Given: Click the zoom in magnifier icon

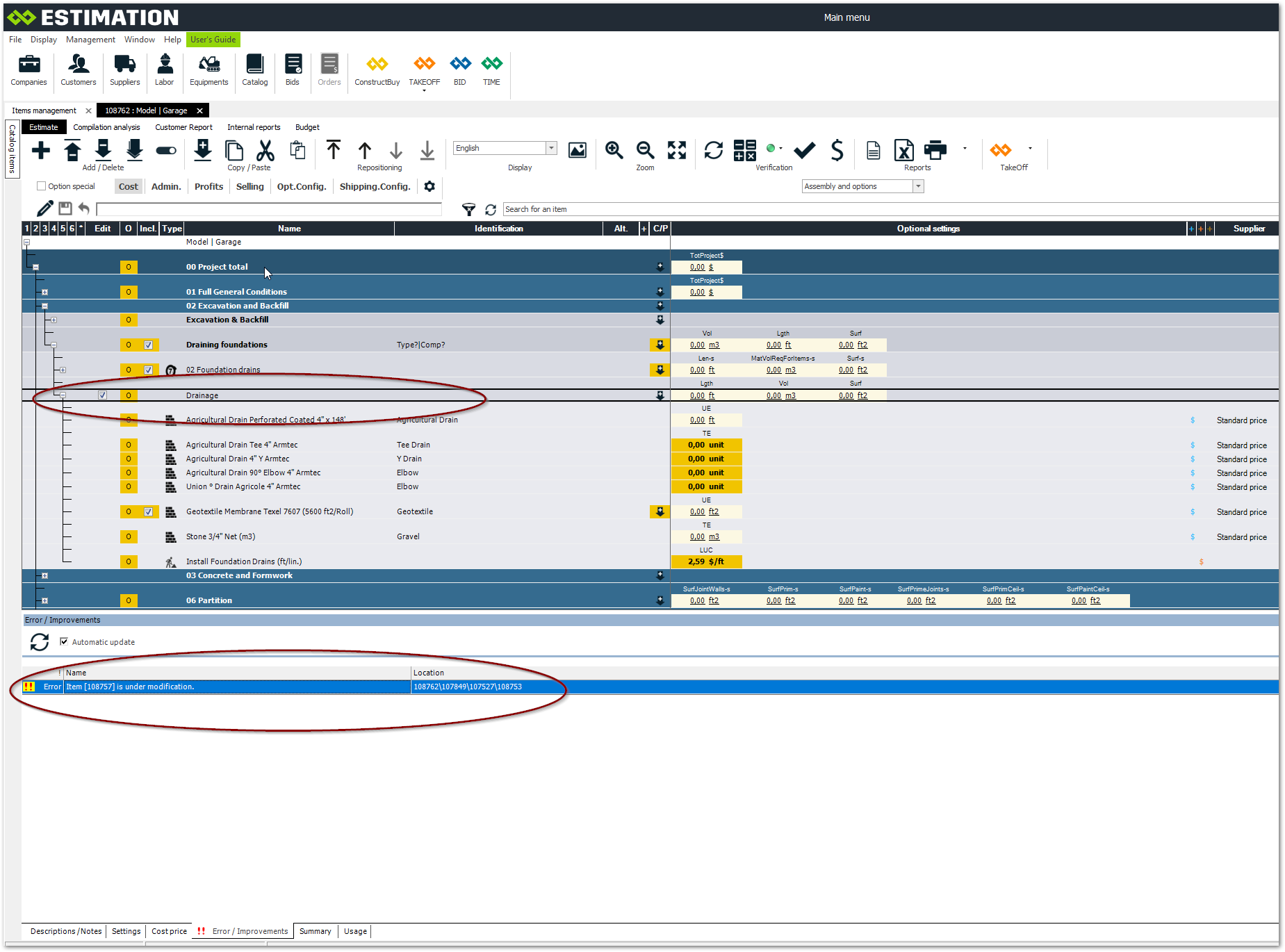Looking at the screenshot, I should (614, 150).
